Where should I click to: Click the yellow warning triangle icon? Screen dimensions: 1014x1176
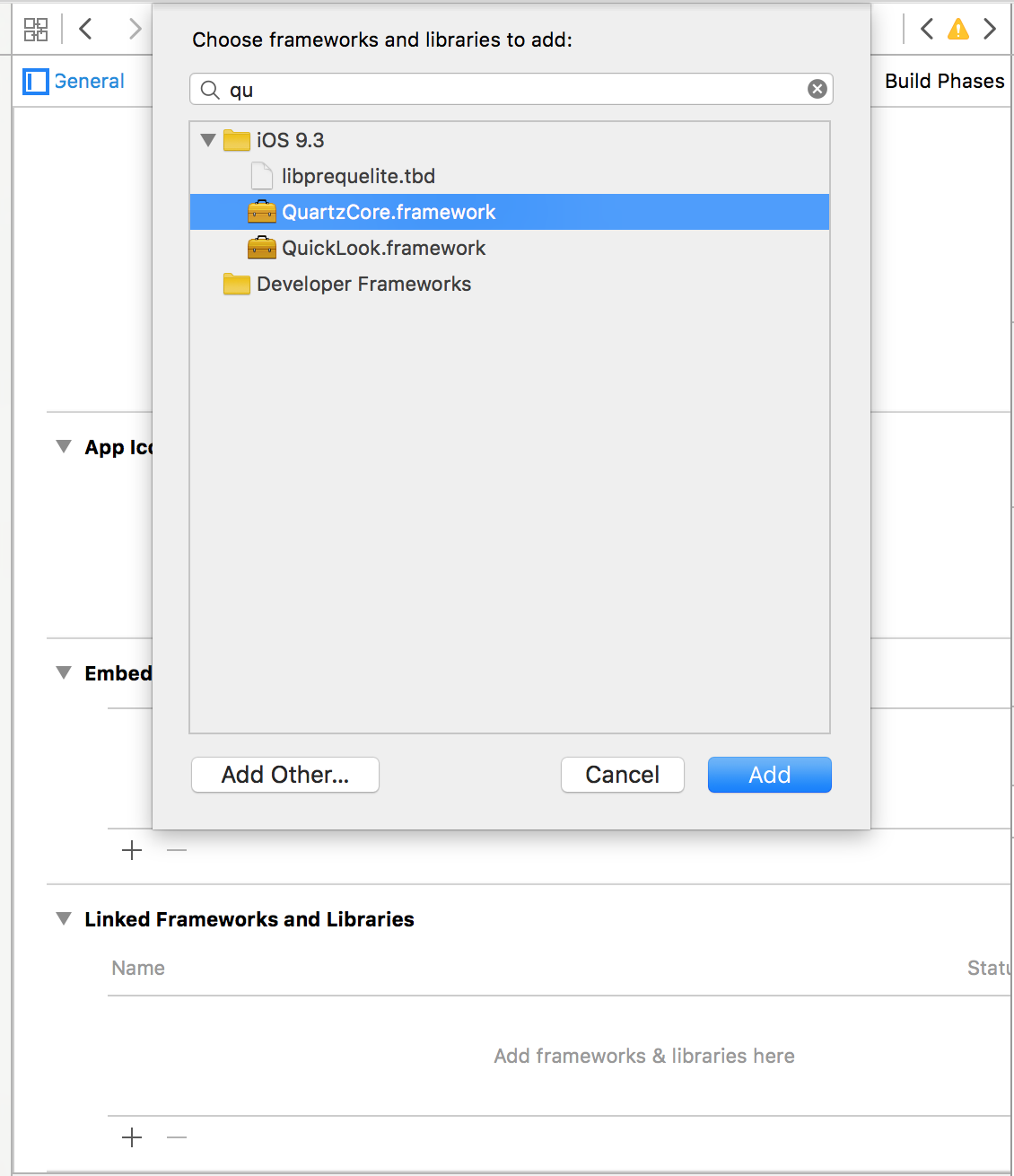[x=958, y=30]
